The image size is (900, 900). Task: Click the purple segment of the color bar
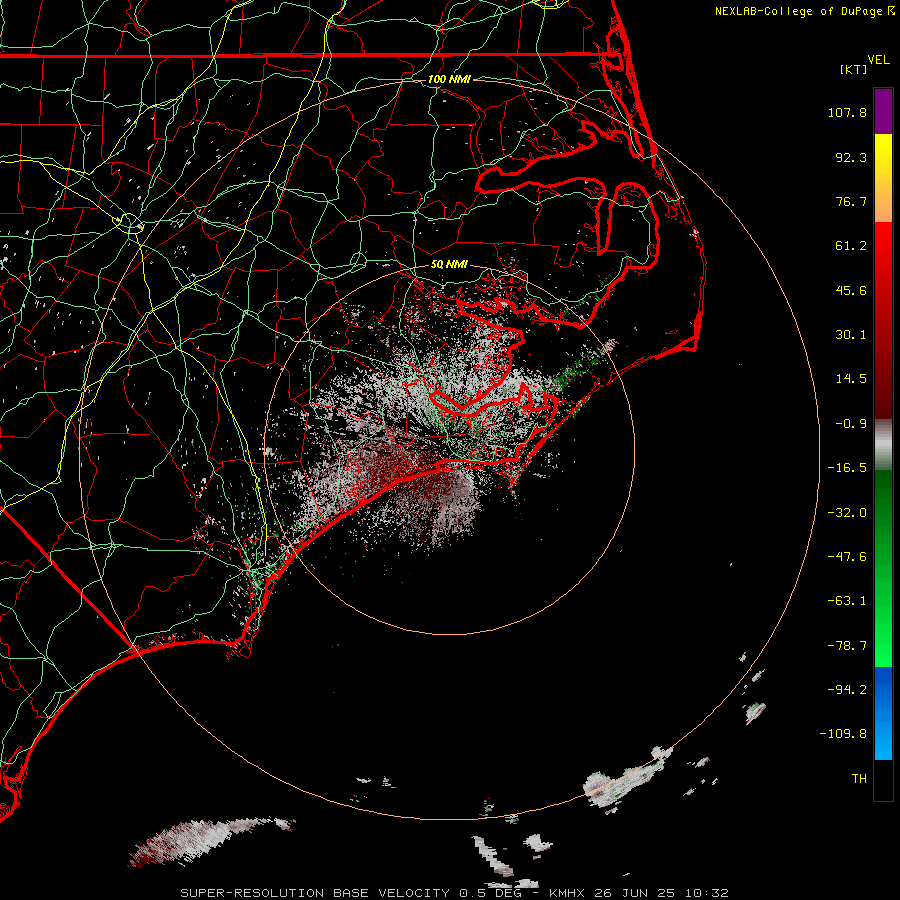pos(883,111)
